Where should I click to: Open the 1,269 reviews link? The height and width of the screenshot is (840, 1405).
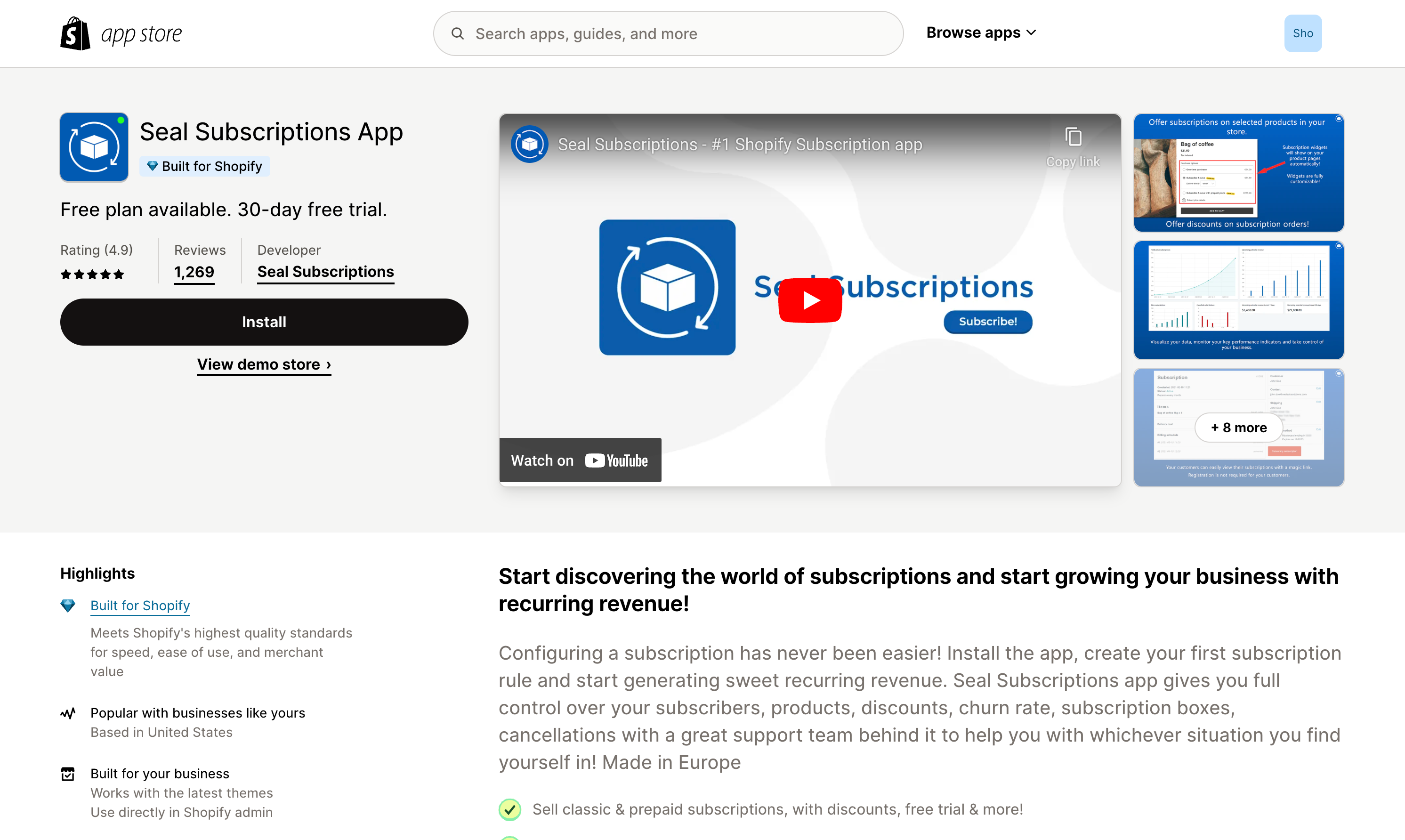194,272
